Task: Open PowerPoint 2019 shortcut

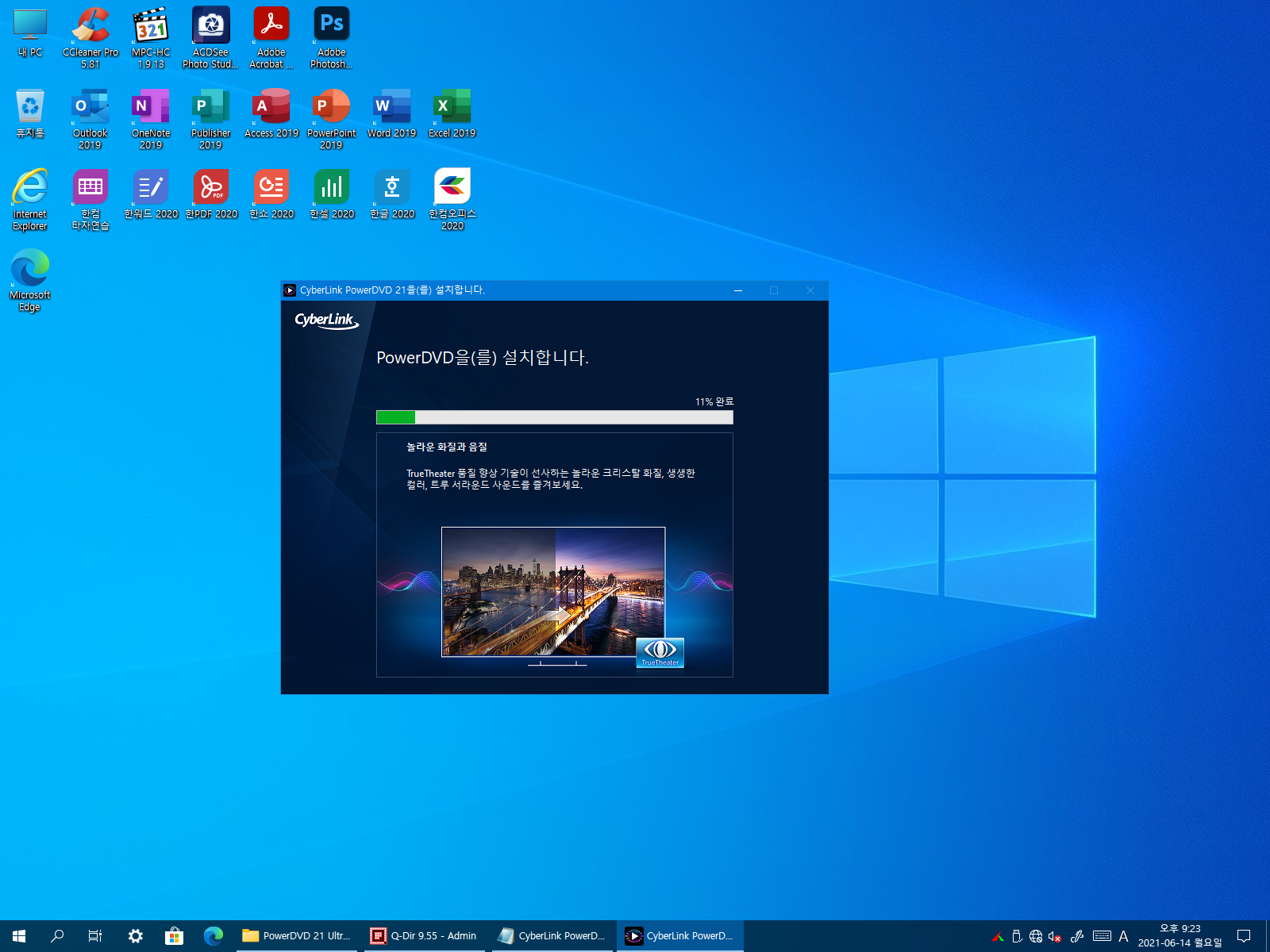Action: click(332, 119)
